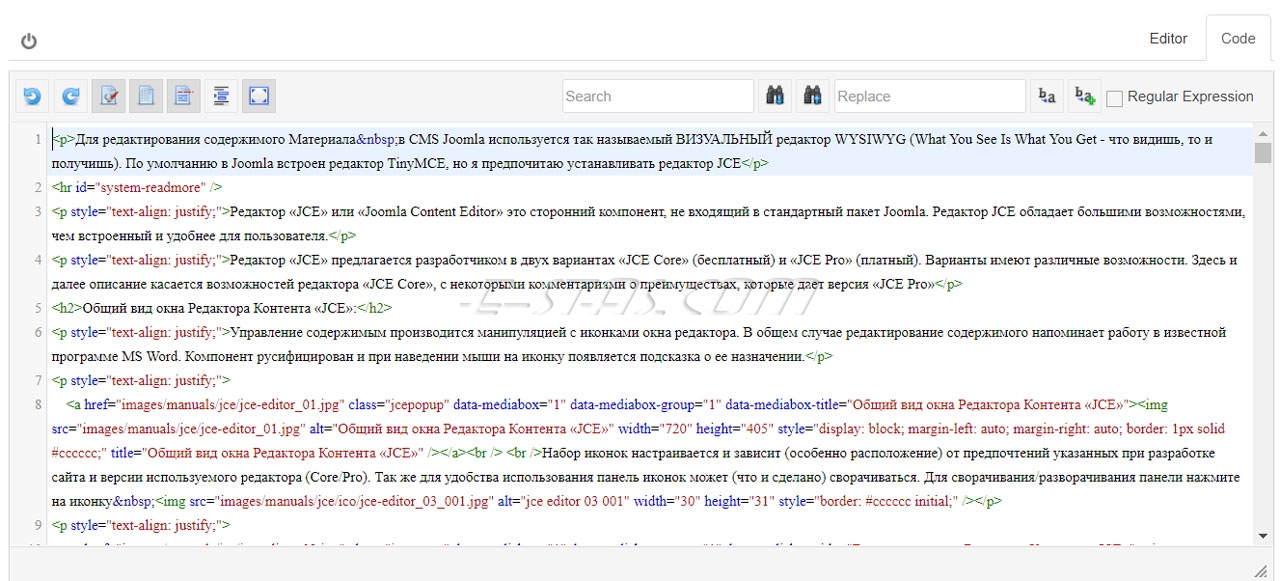
Task: Toggle fullscreen mode icon
Action: (x=259, y=96)
